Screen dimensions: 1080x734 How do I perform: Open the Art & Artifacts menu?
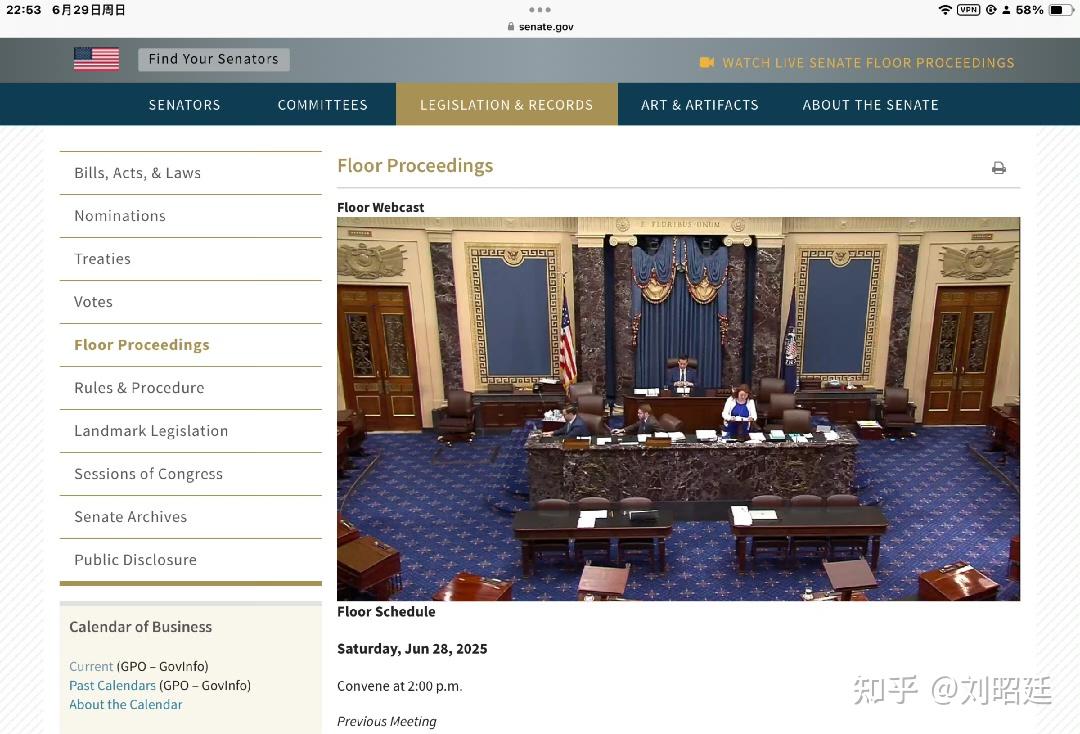point(700,105)
